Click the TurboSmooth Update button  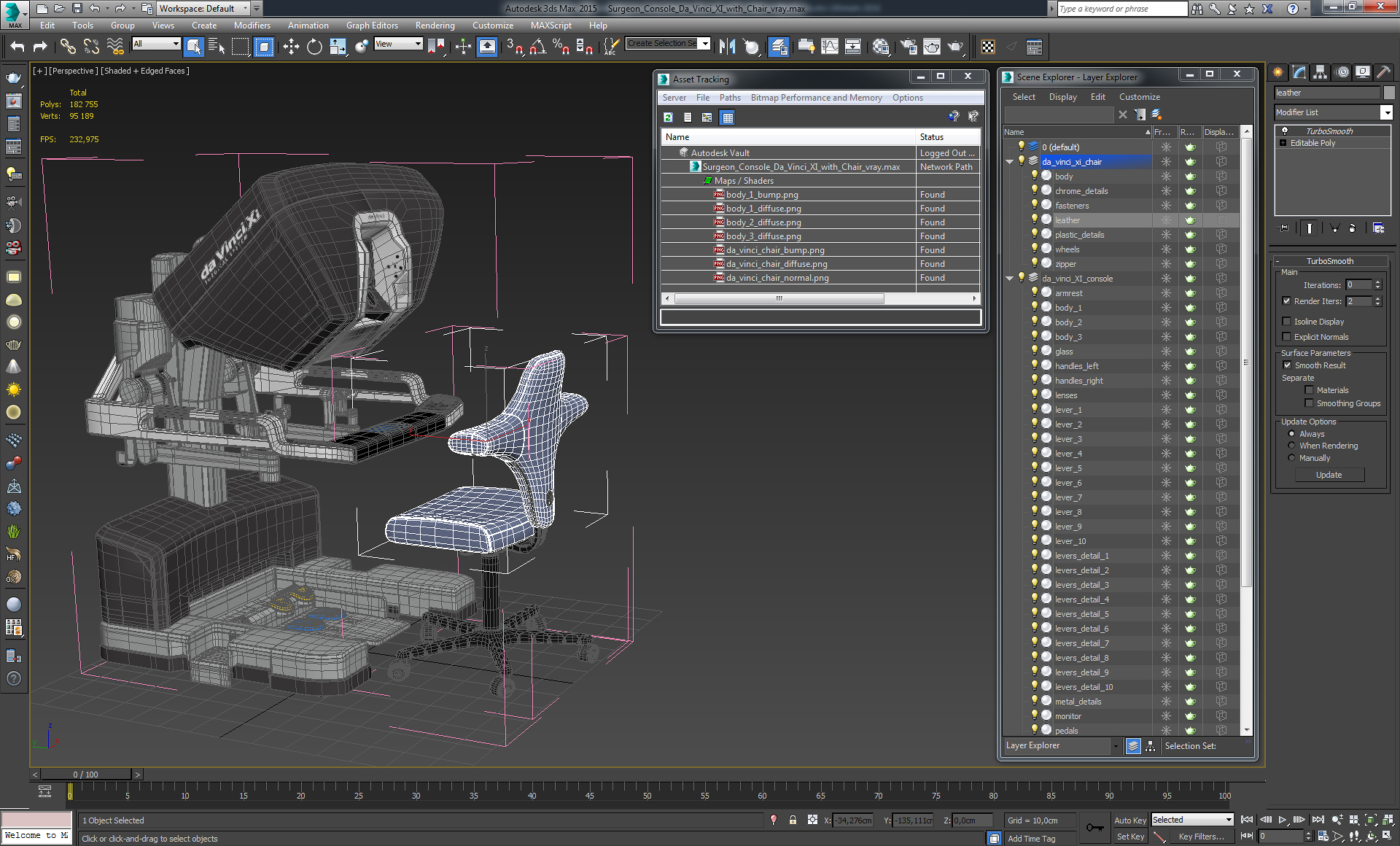[1329, 475]
